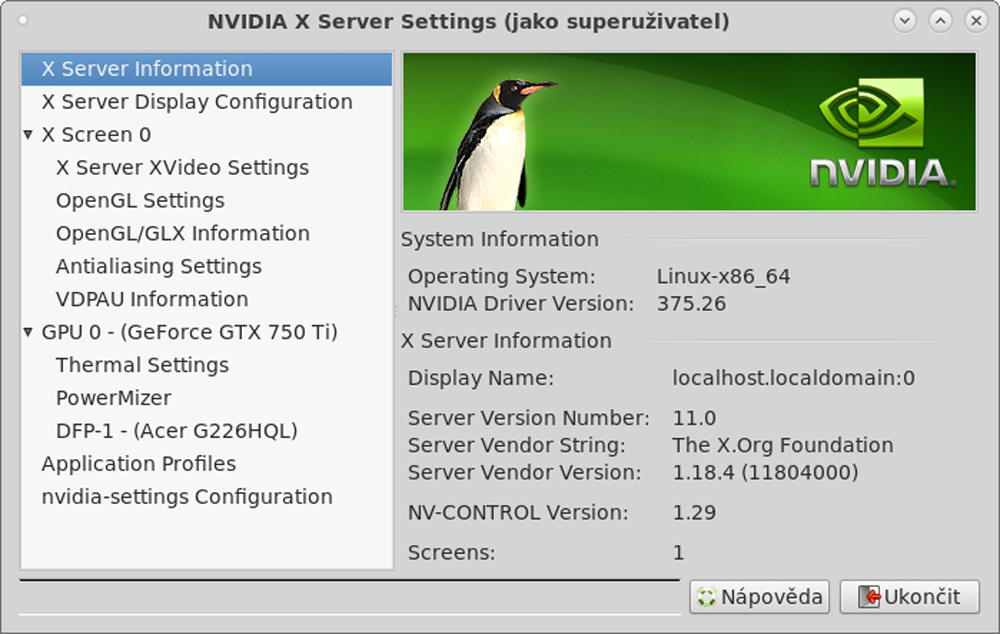Click the Ukončit quit button
Screen dimensions: 1000x634
pyautogui.click(x=909, y=597)
